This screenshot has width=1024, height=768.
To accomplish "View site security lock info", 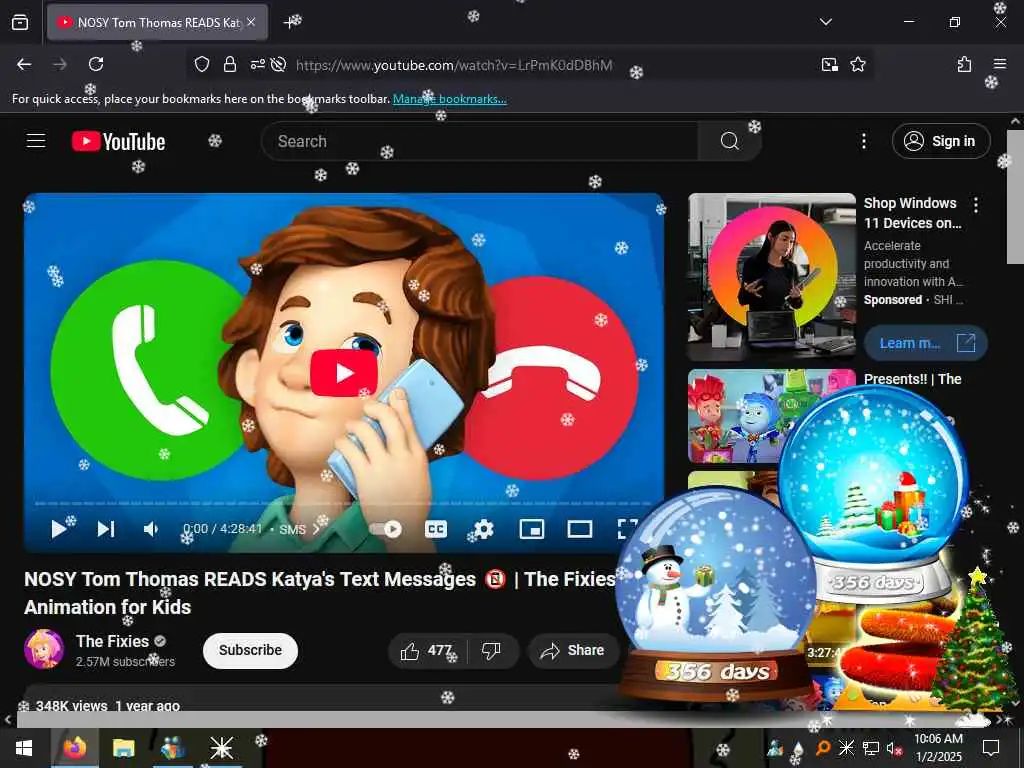I will click(x=229, y=64).
